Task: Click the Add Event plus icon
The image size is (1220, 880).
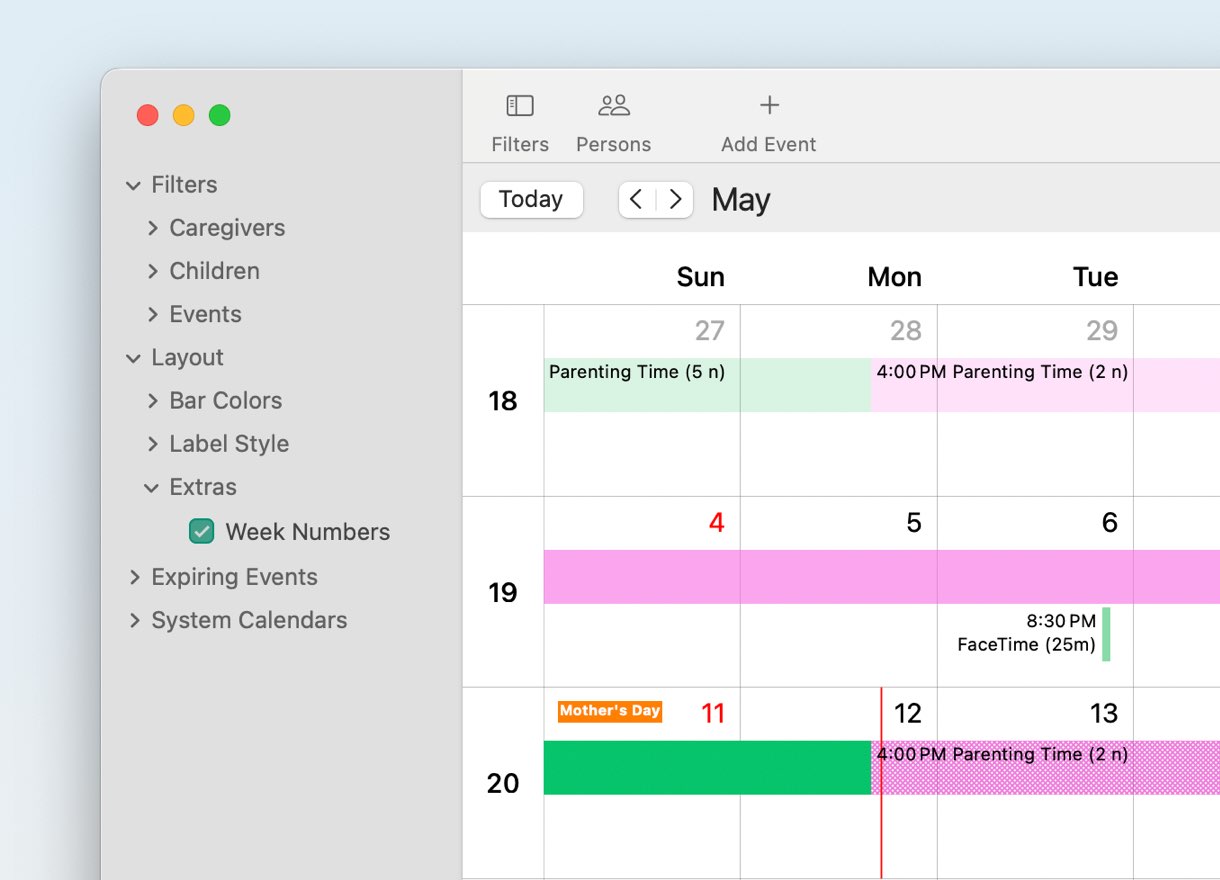Action: 769,105
